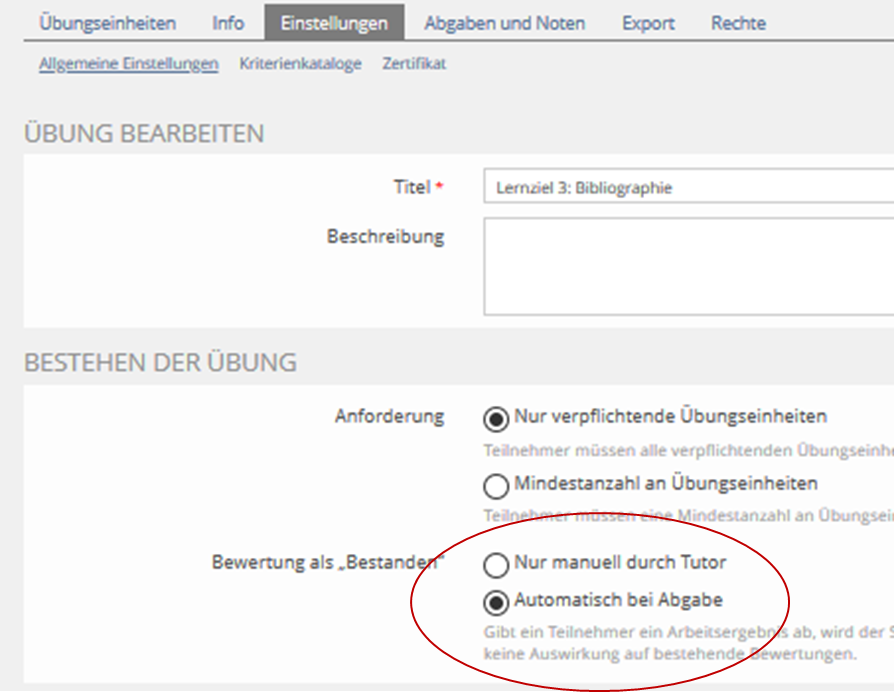
Task: Click the Beschreibung field label
Action: tap(385, 237)
